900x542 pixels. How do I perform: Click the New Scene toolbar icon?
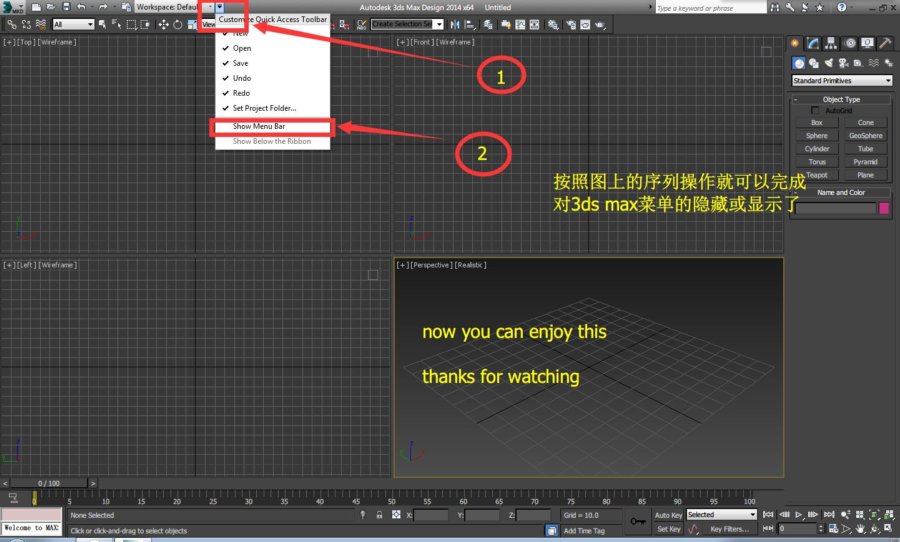click(36, 7)
